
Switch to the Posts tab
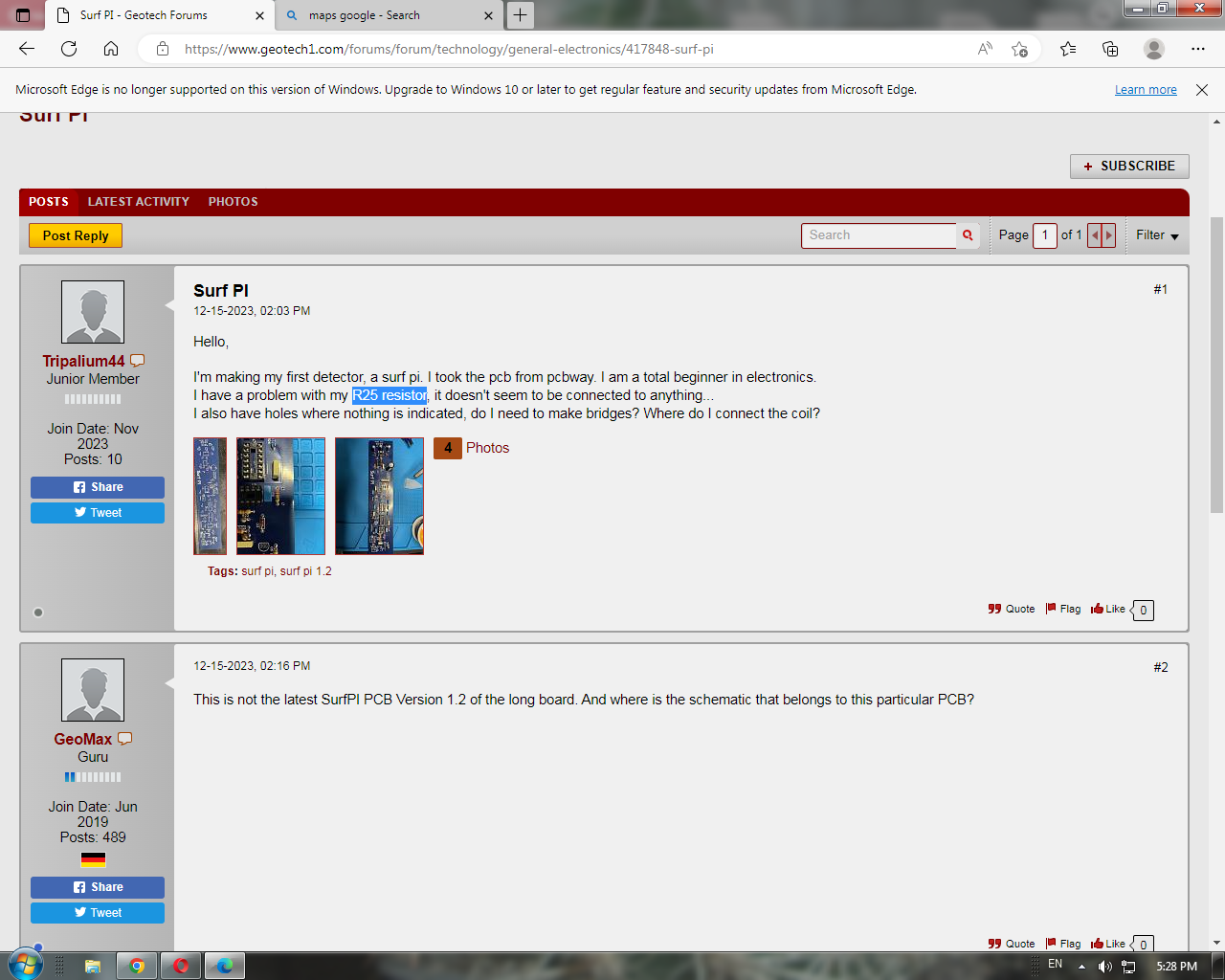tap(49, 202)
